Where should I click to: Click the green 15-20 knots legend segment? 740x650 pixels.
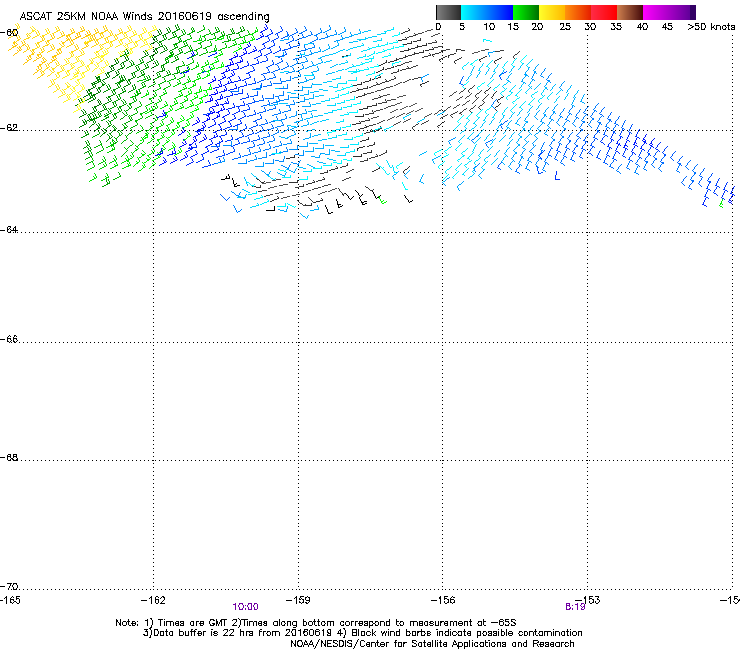526,12
